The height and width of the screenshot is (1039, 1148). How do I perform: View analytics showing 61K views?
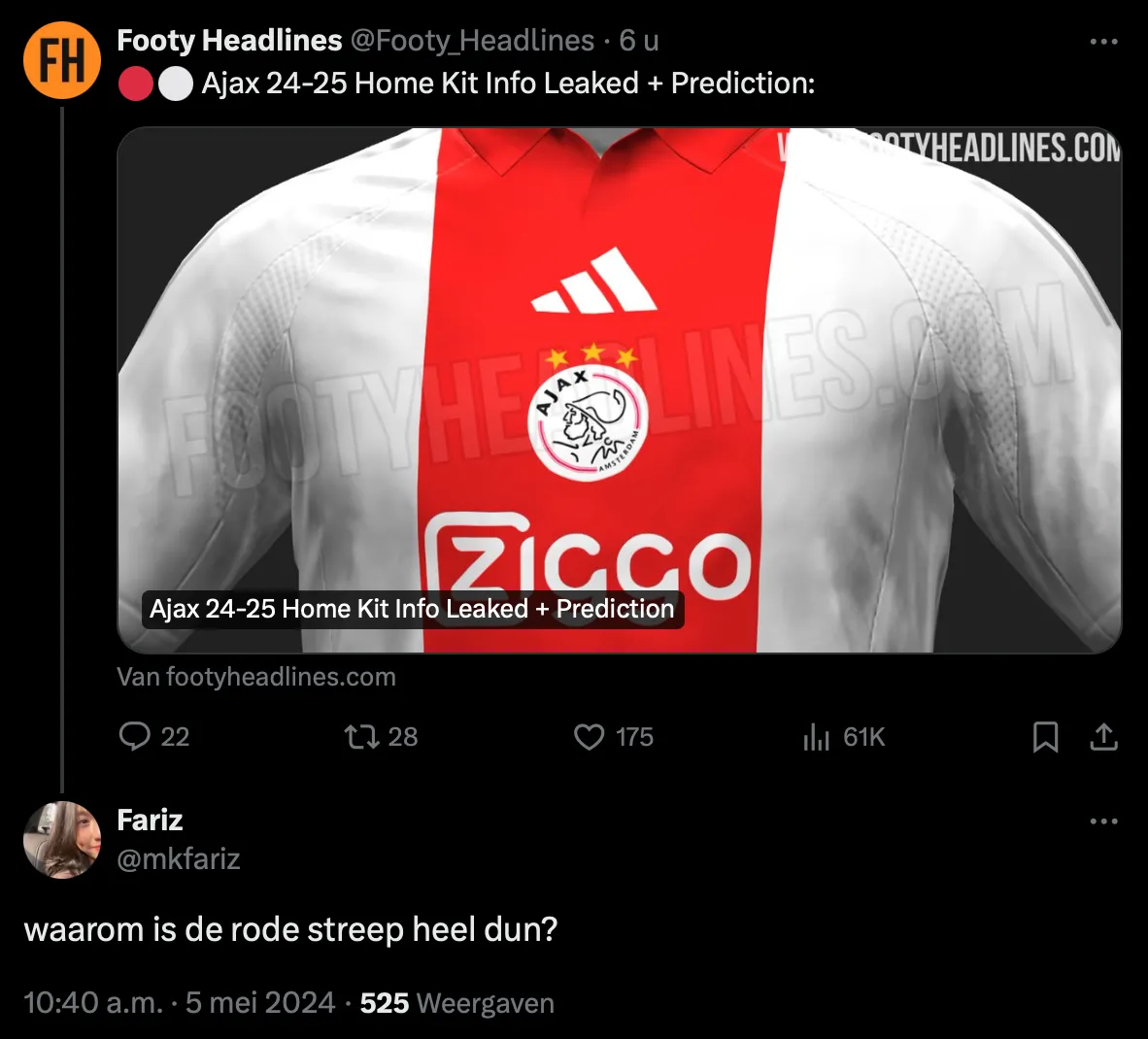coord(844,737)
